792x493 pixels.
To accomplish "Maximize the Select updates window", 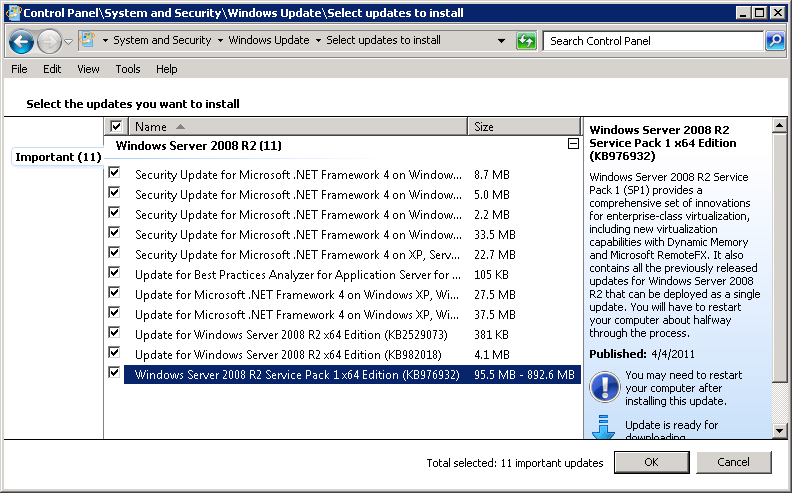I will [760, 13].
